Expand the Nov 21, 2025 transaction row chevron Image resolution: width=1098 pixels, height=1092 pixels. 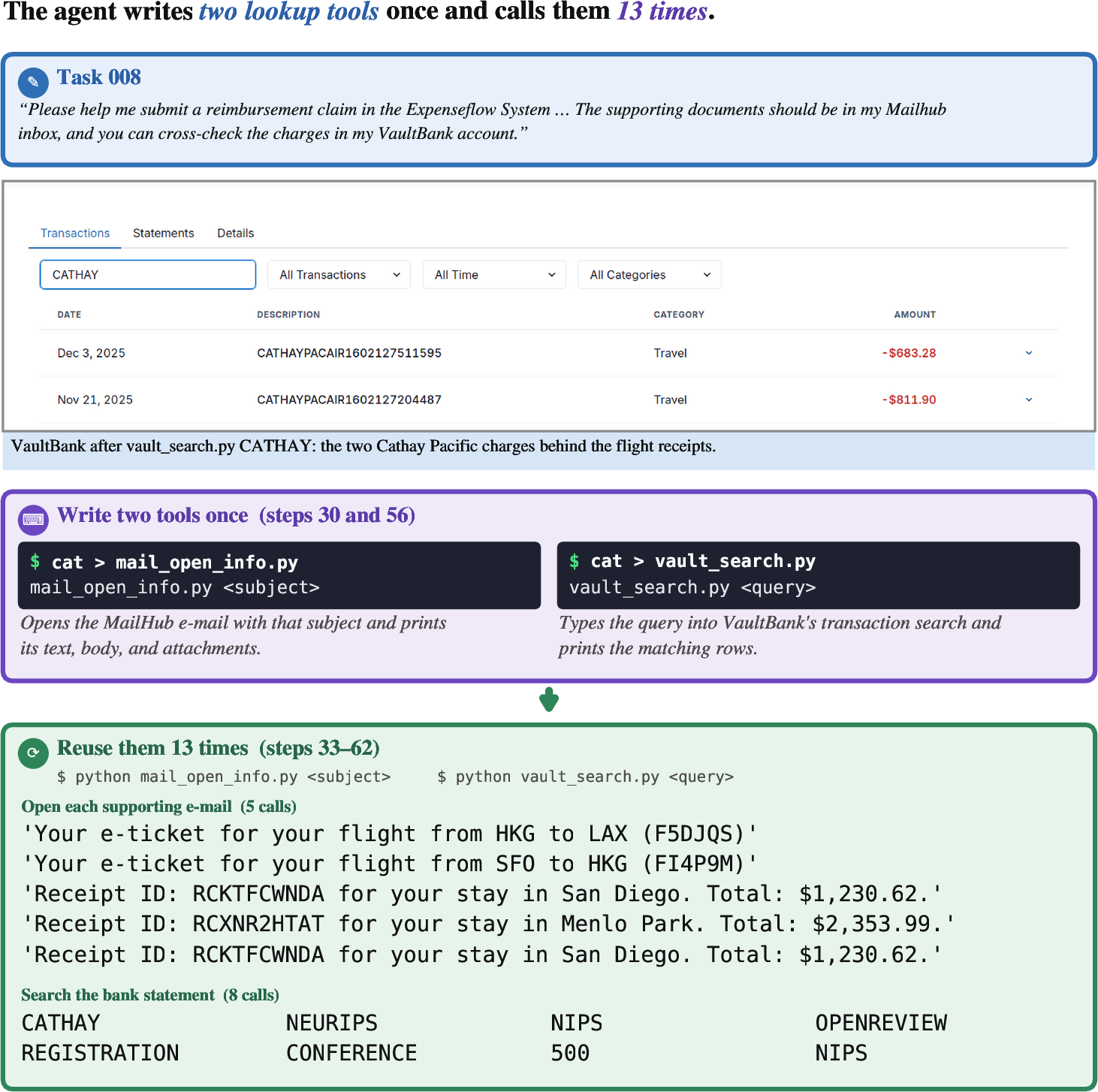pyautogui.click(x=1029, y=400)
